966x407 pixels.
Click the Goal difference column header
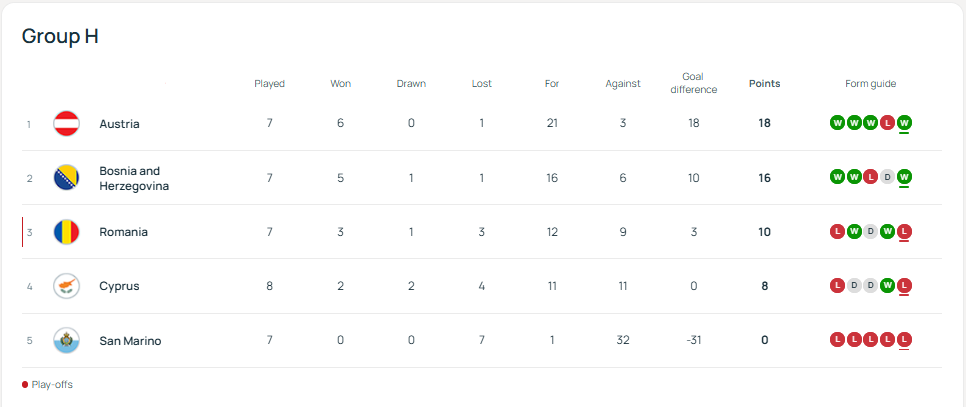tap(693, 83)
